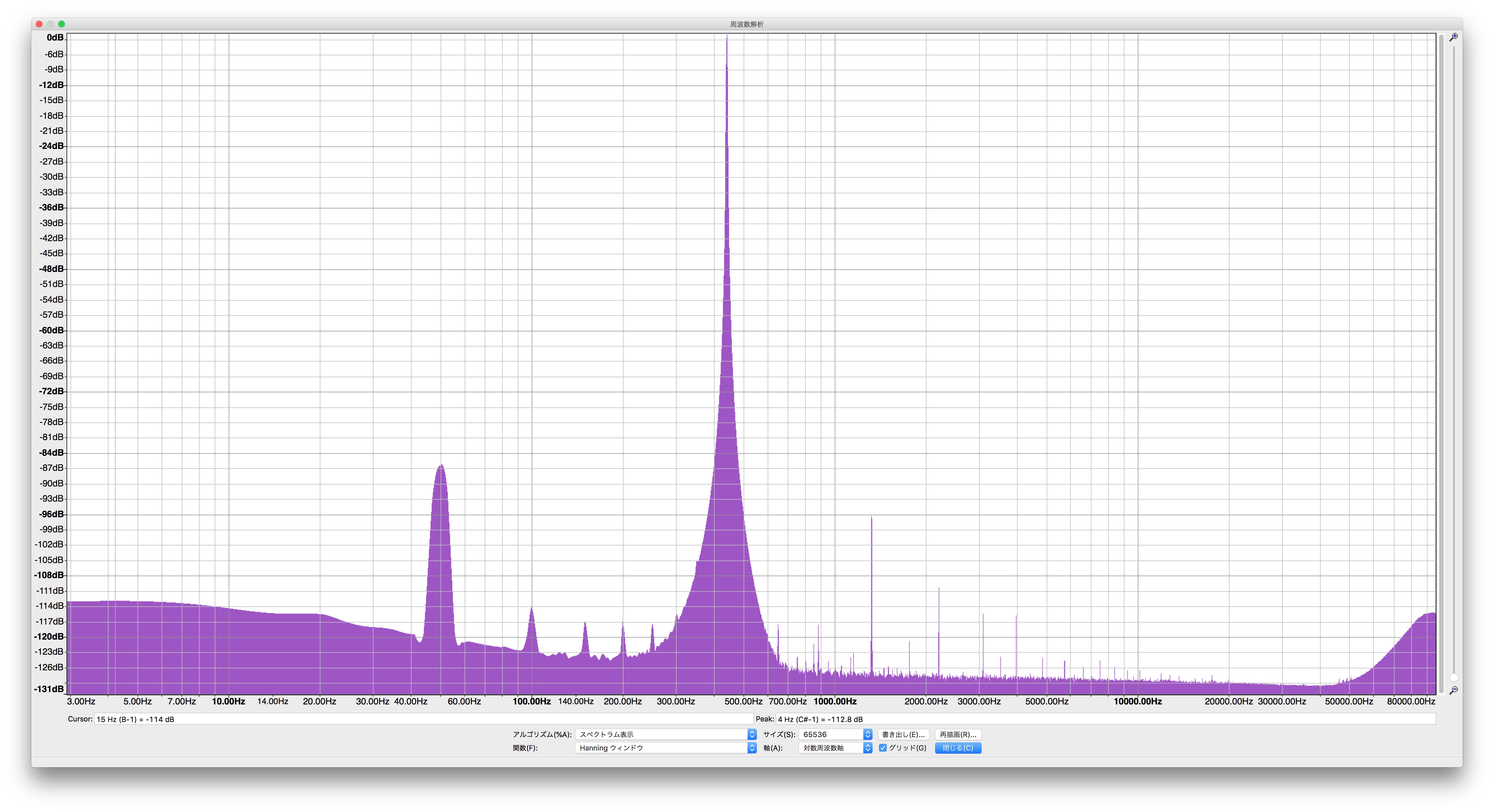Click the 100.00Hz axis label
1494x812 pixels.
pyautogui.click(x=531, y=701)
